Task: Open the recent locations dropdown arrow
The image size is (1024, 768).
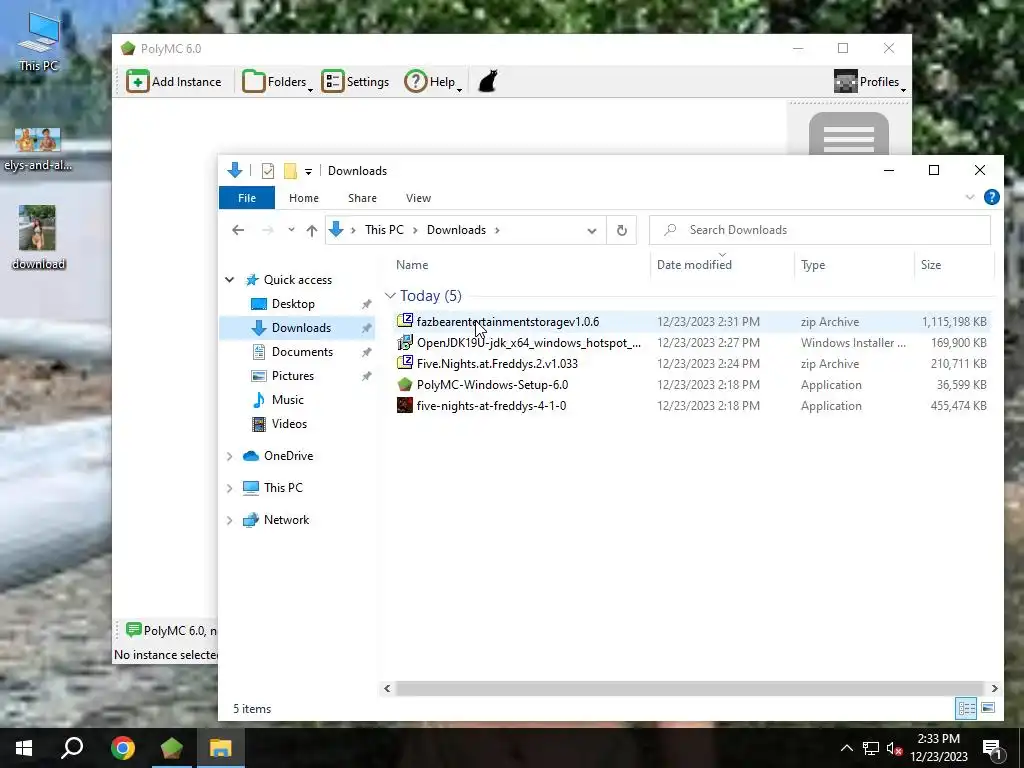Action: tap(291, 230)
